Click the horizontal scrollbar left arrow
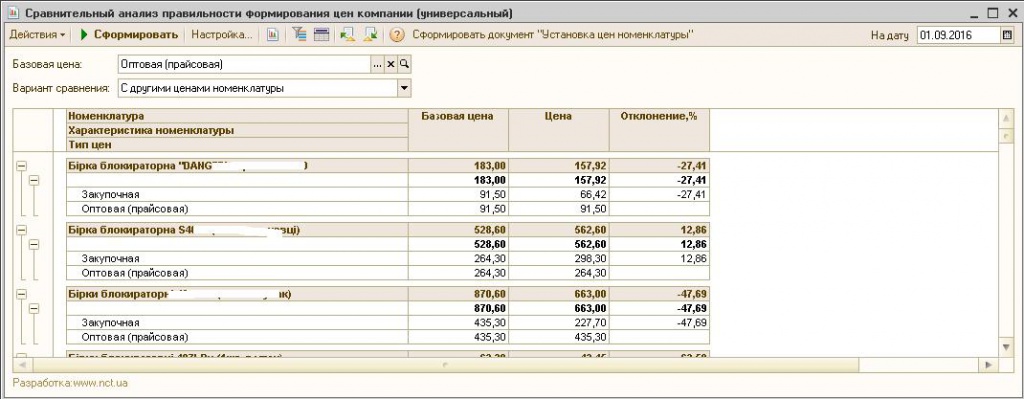The width and height of the screenshot is (1024, 399). [x=22, y=364]
